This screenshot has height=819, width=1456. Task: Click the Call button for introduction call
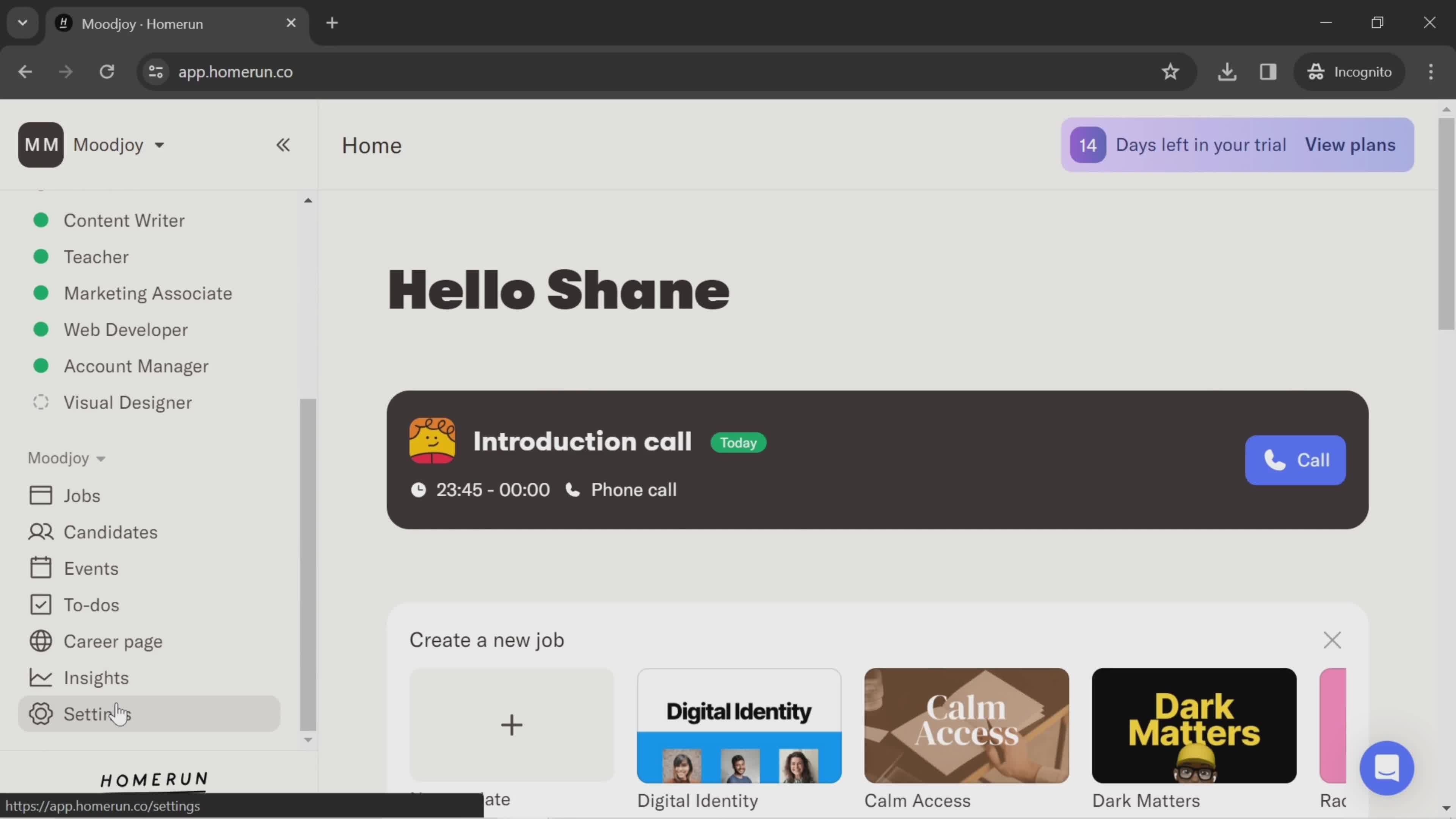pos(1295,460)
